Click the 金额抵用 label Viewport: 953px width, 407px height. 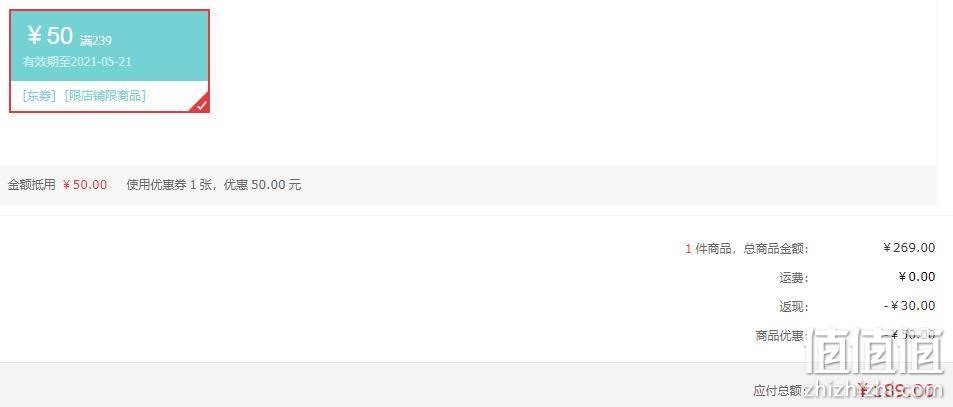(32, 185)
